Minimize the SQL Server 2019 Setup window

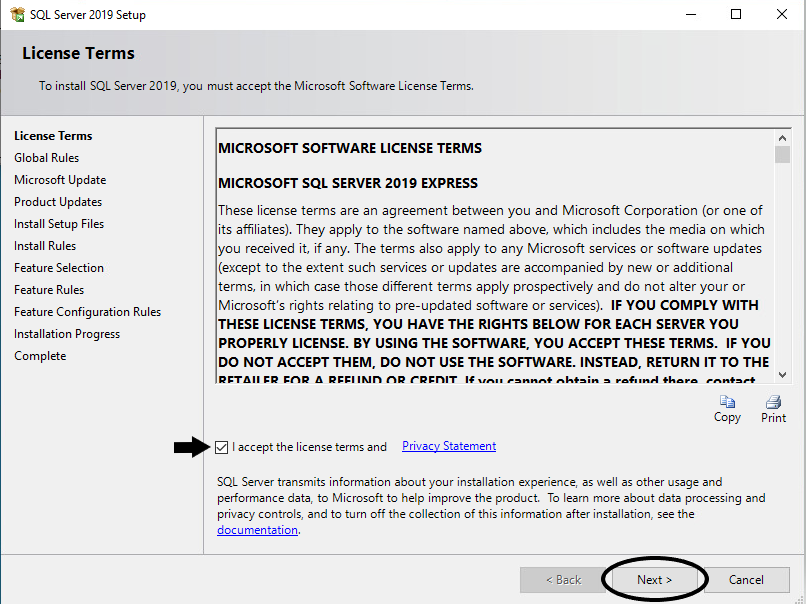[691, 14]
